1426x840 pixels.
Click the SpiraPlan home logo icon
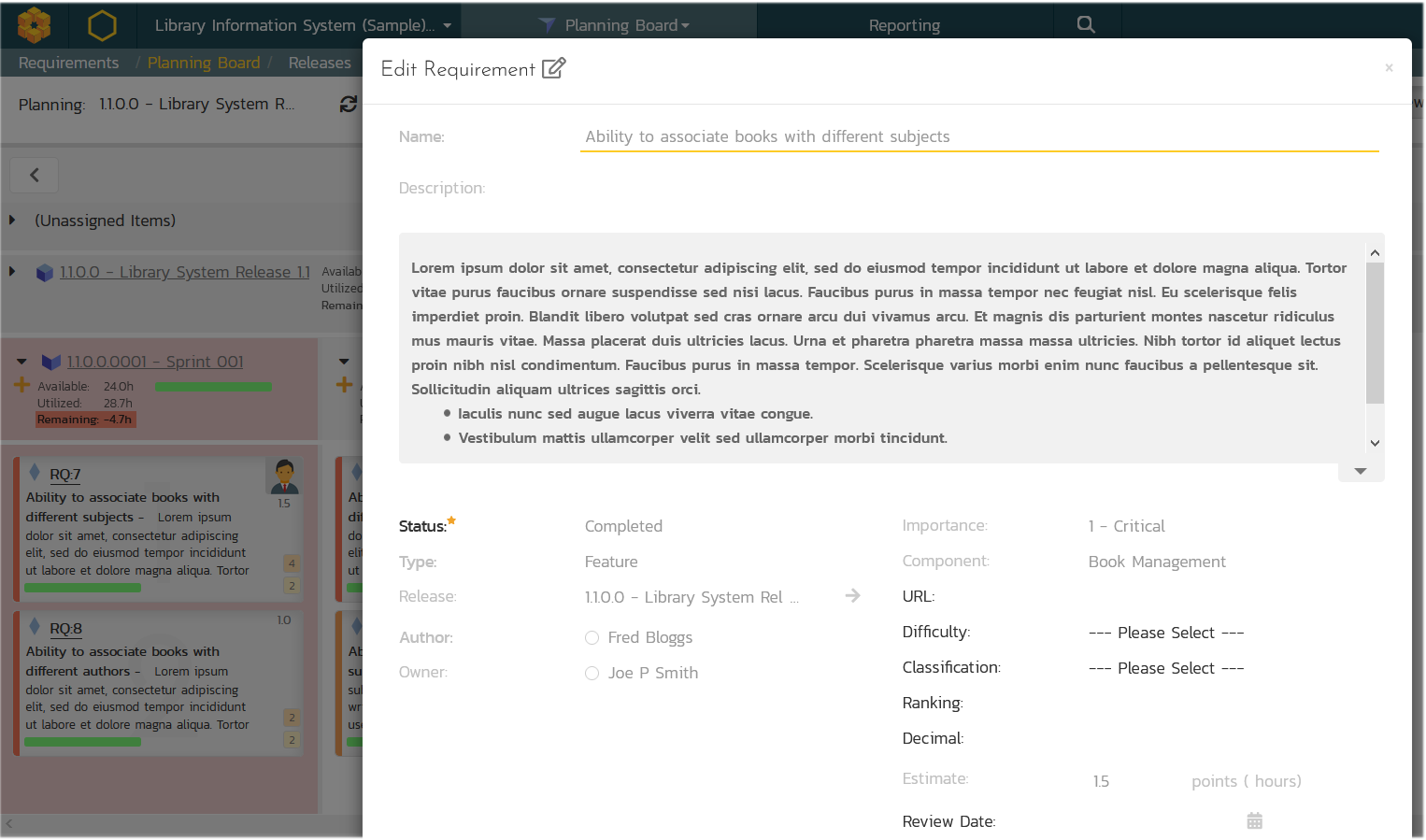(35, 24)
